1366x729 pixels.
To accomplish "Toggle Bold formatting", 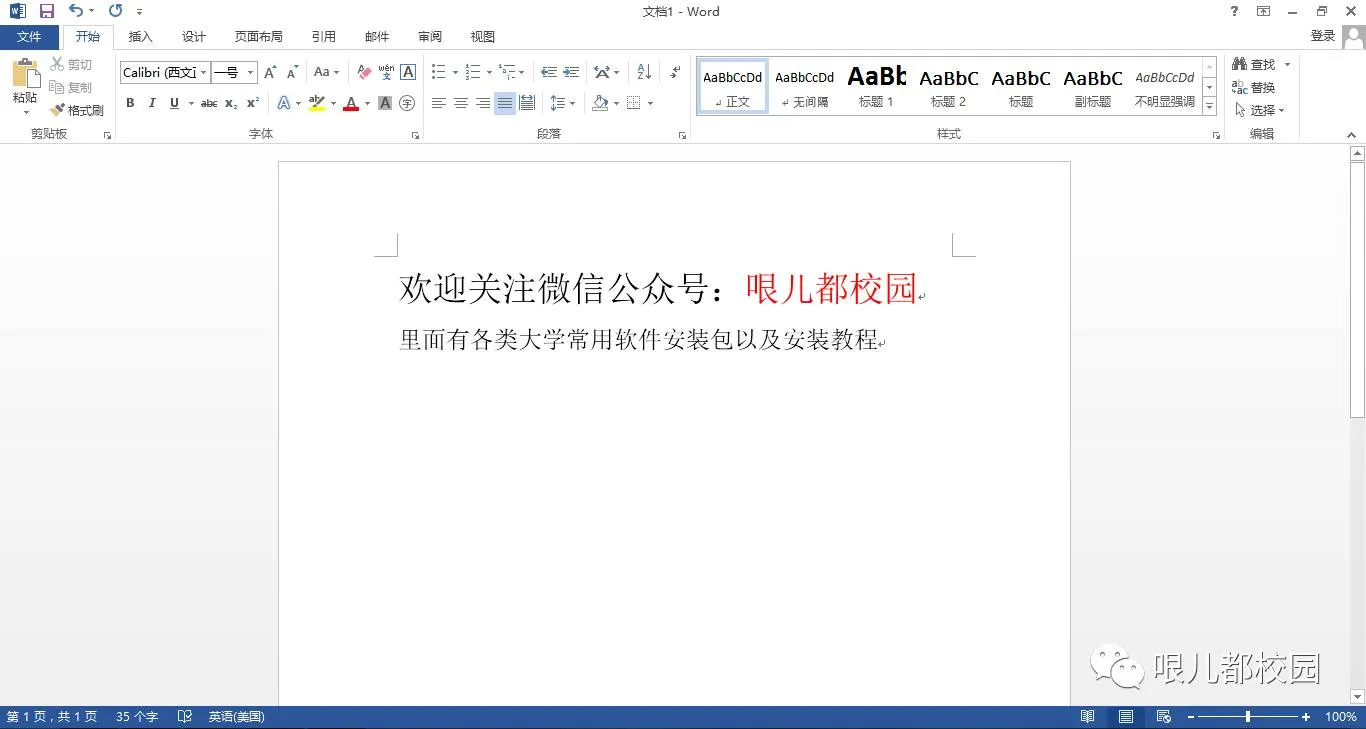I will (130, 103).
